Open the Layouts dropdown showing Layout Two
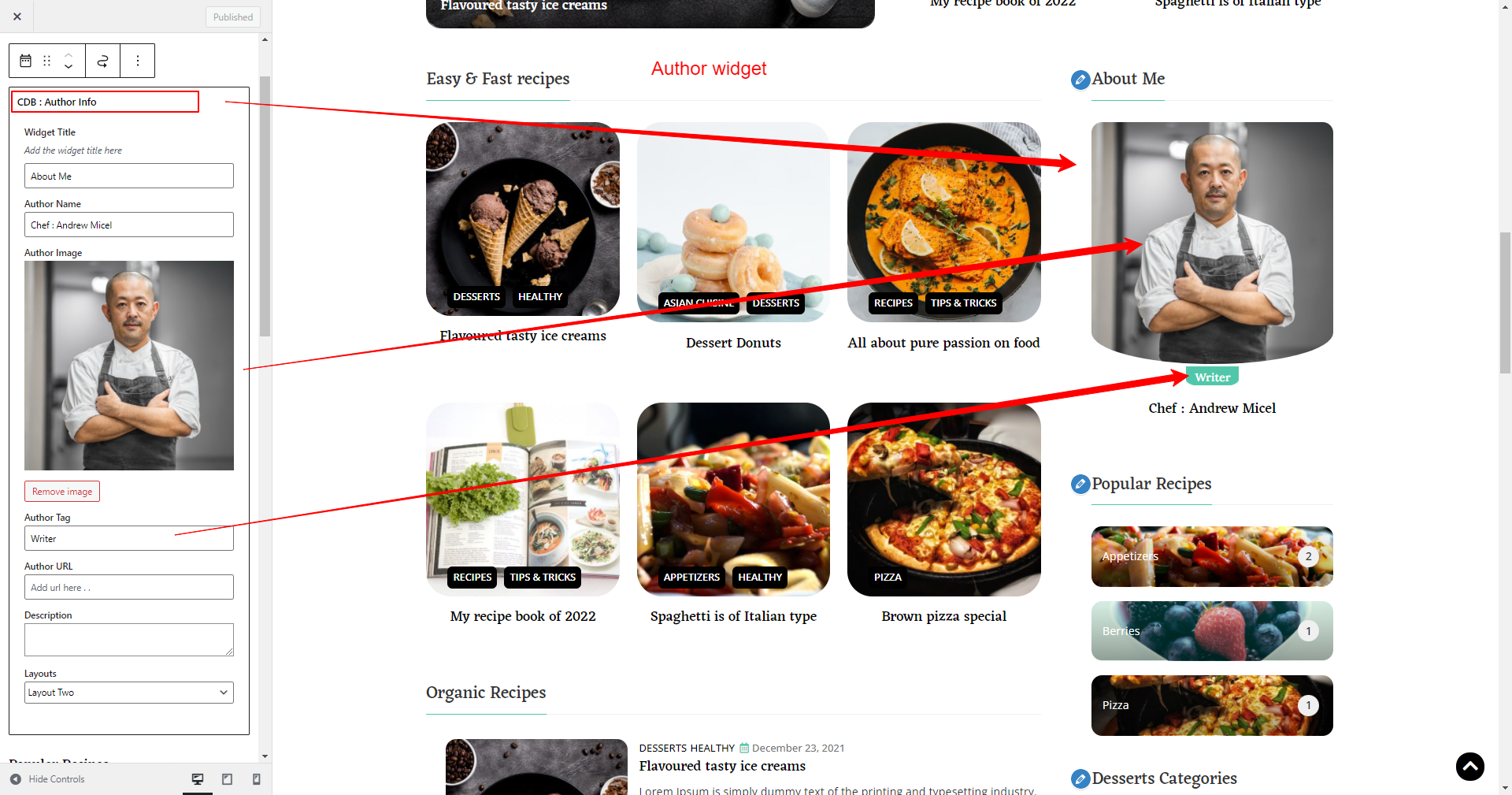1512x795 pixels. click(x=129, y=693)
